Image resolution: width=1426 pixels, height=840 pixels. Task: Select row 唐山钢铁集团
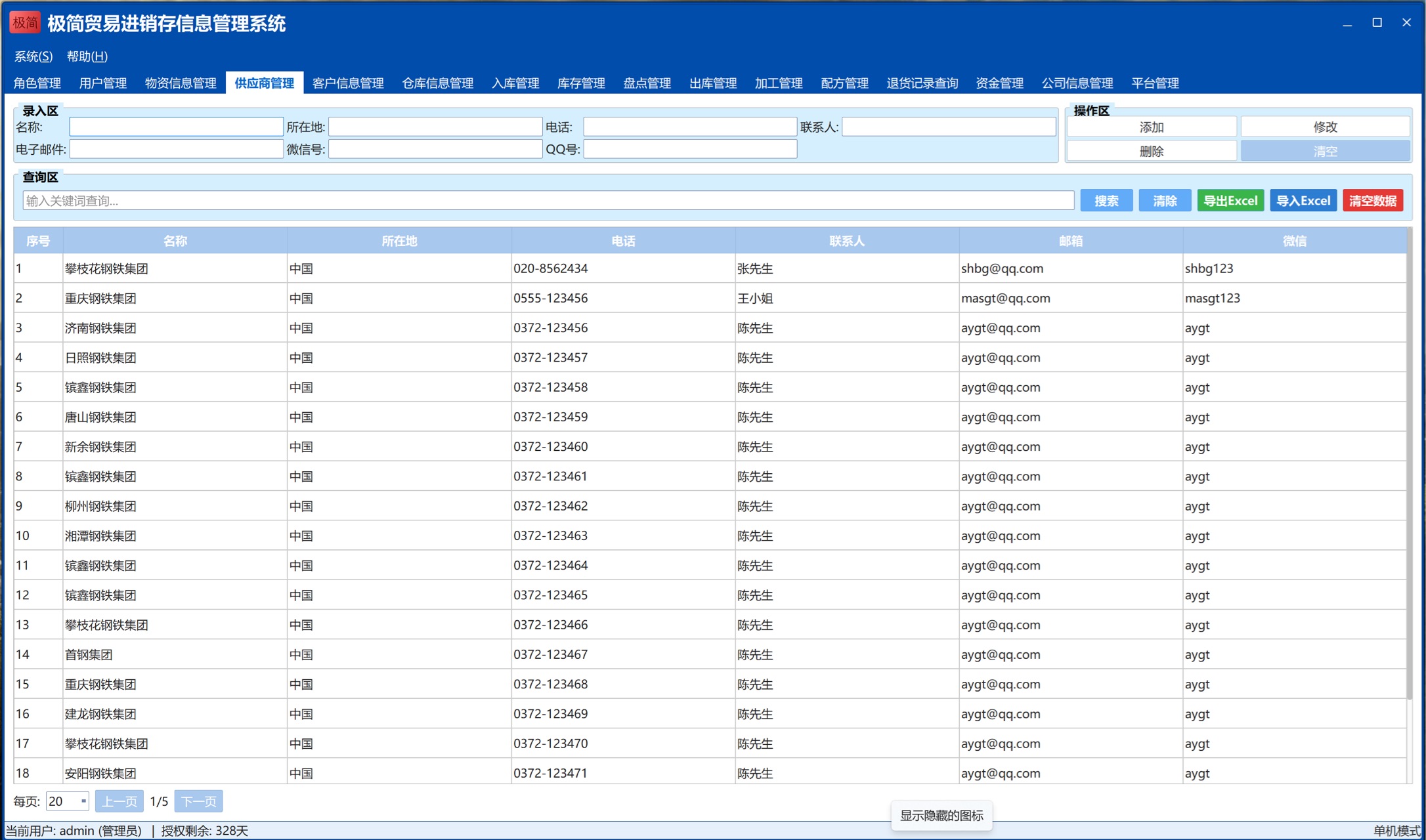[x=710, y=417]
